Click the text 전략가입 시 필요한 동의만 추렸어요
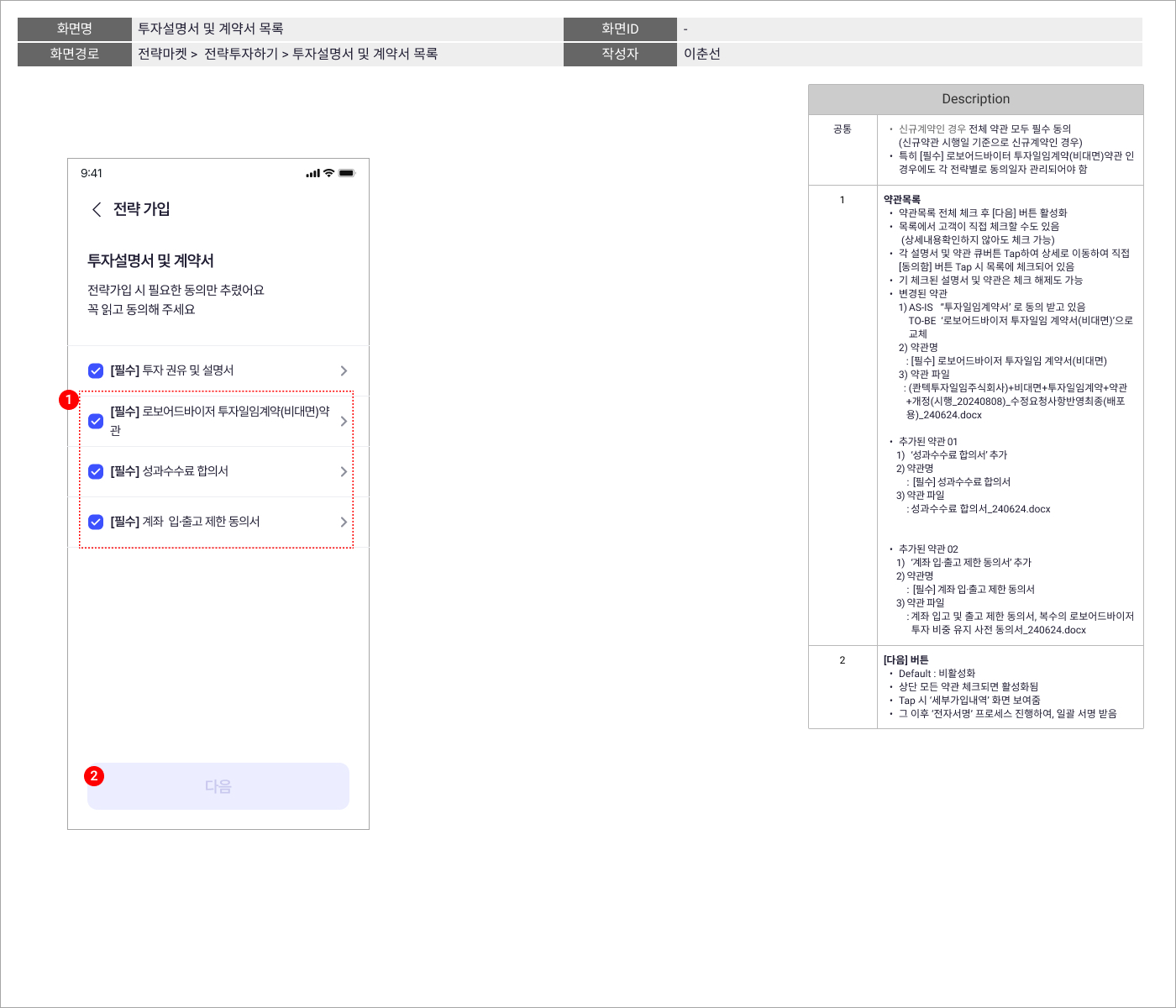This screenshot has width=1176, height=1008. click(x=176, y=290)
